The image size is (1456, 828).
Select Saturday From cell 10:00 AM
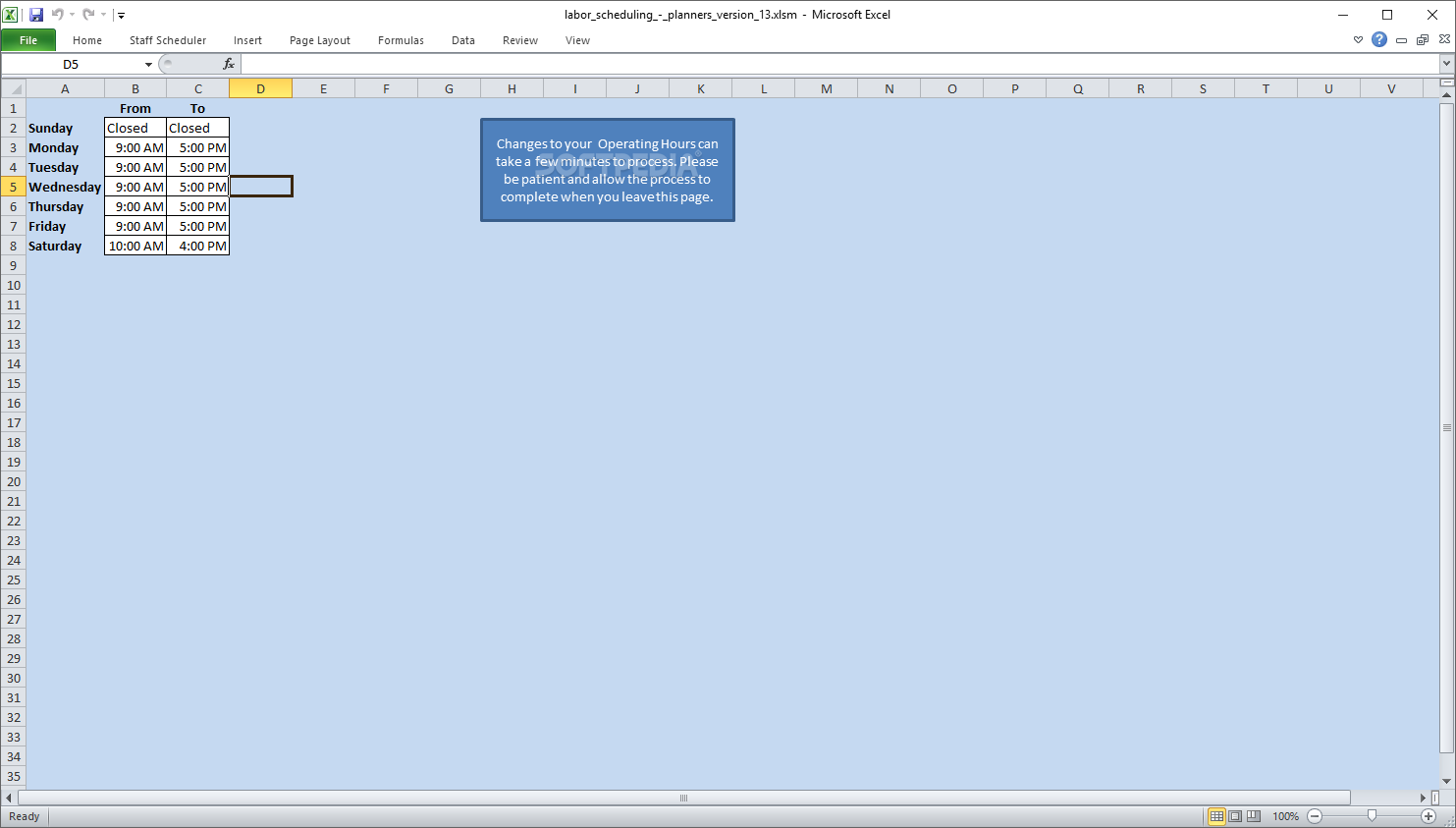[x=135, y=246]
